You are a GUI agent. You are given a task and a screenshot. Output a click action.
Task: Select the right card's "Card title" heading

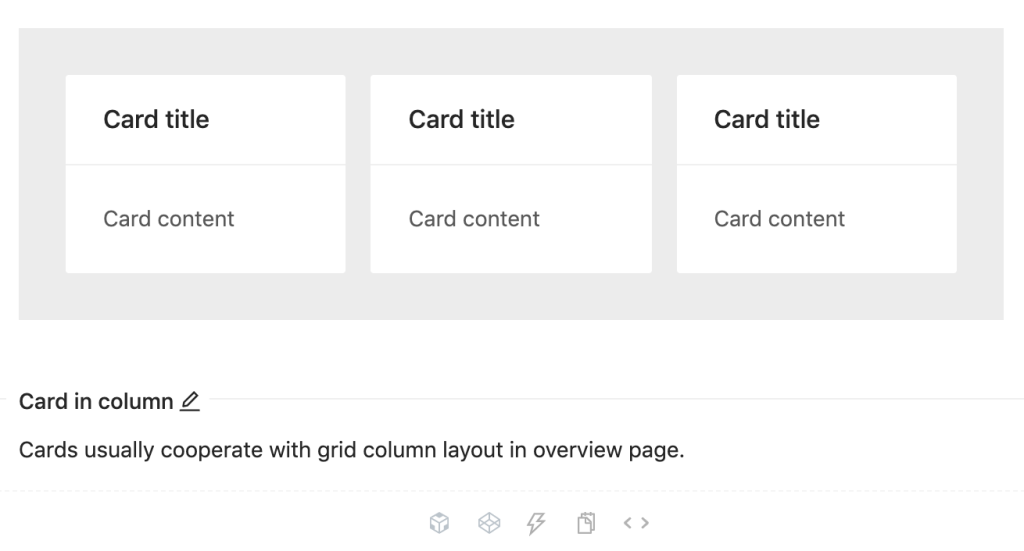tap(766, 120)
